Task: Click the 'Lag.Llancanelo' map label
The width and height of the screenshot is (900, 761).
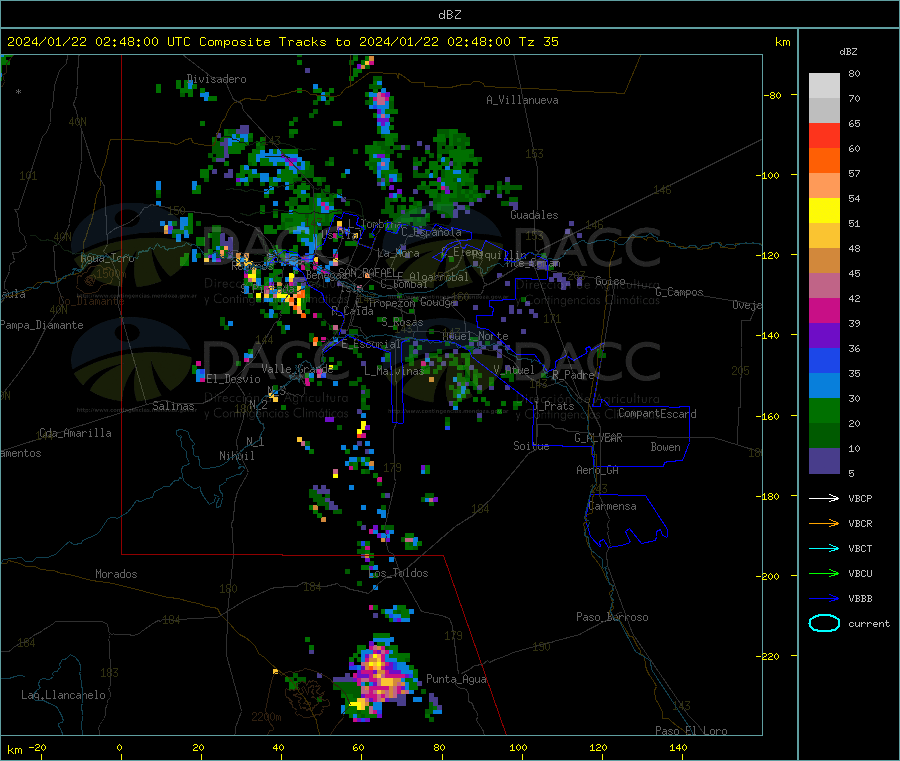Action: [64, 695]
